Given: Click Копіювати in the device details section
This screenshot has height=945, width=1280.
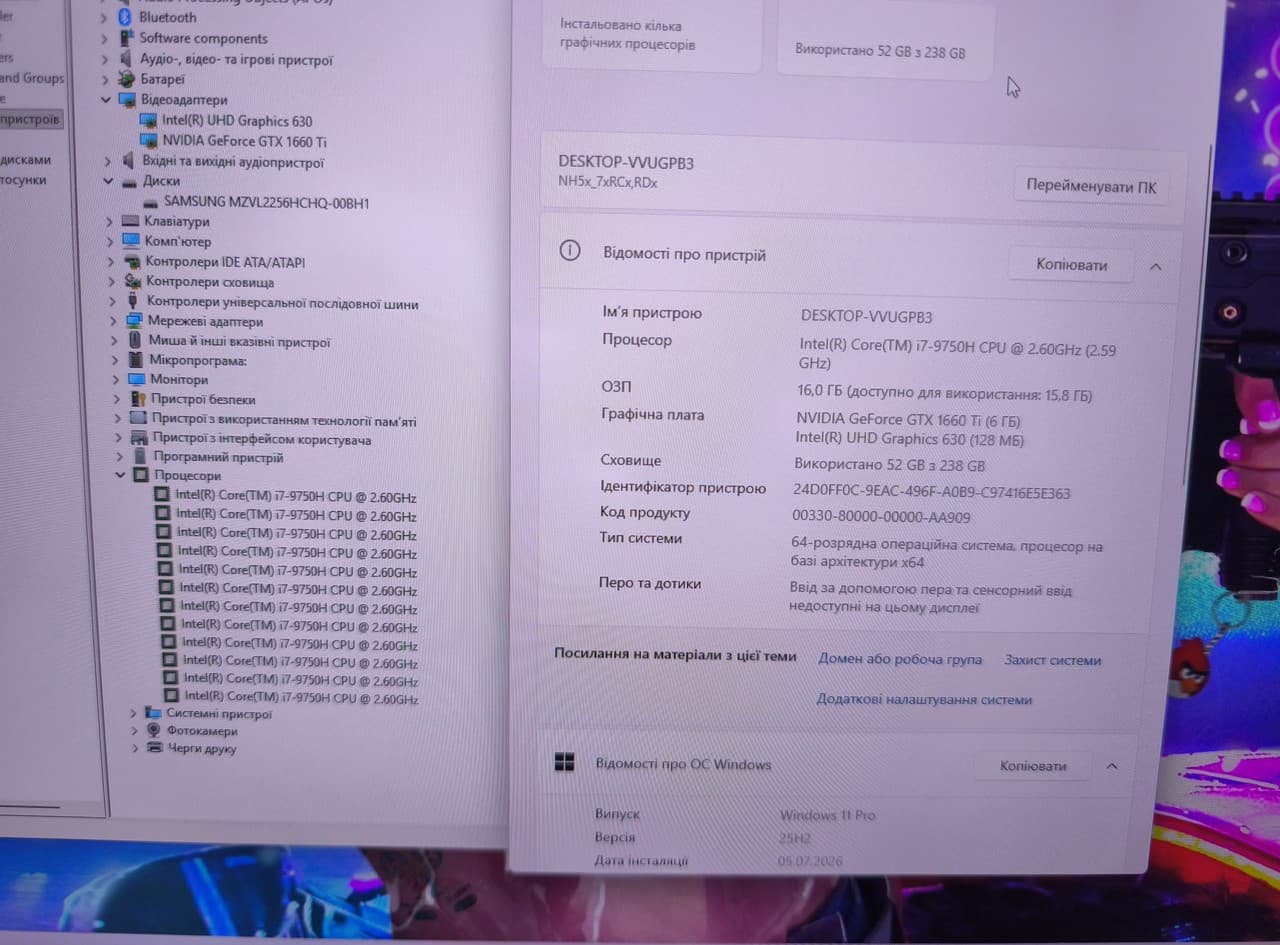Looking at the screenshot, I should pos(1071,265).
